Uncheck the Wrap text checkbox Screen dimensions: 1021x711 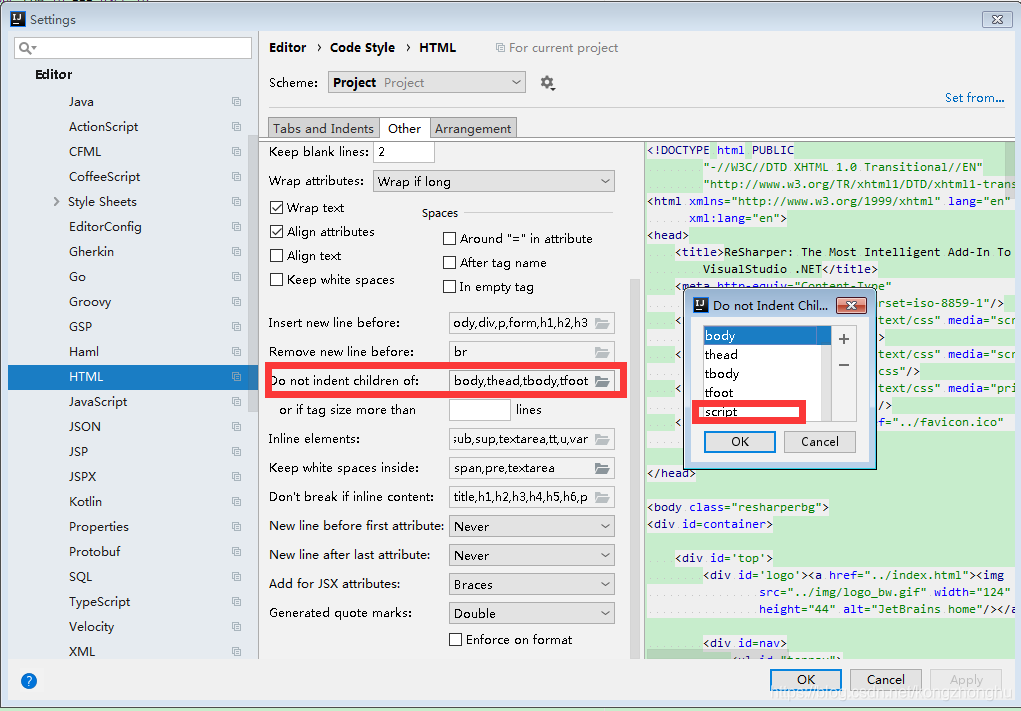tap(274, 208)
